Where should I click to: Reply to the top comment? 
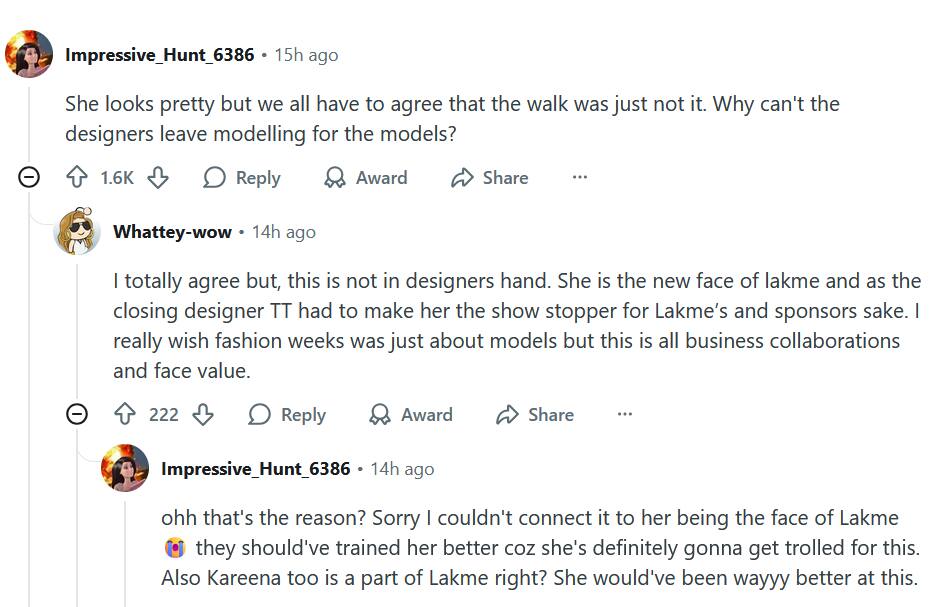point(242,178)
